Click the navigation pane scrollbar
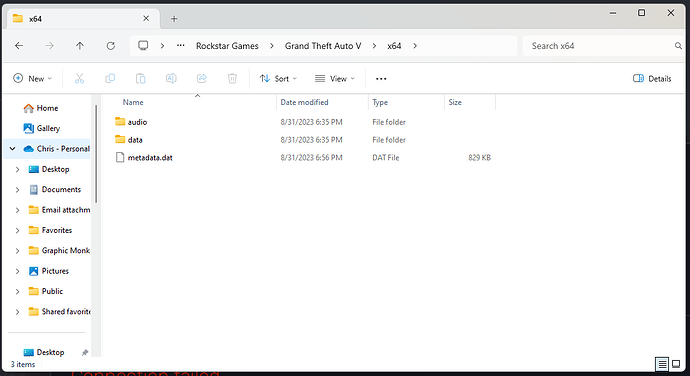 point(96,154)
